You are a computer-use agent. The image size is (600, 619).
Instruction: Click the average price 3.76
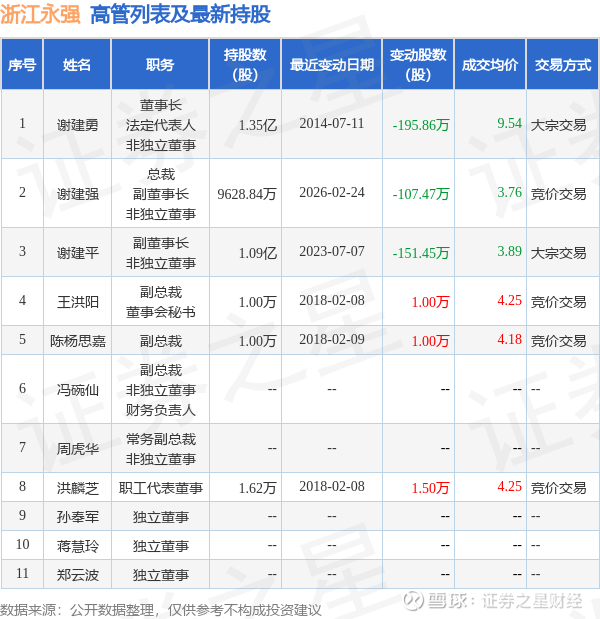pos(509,192)
